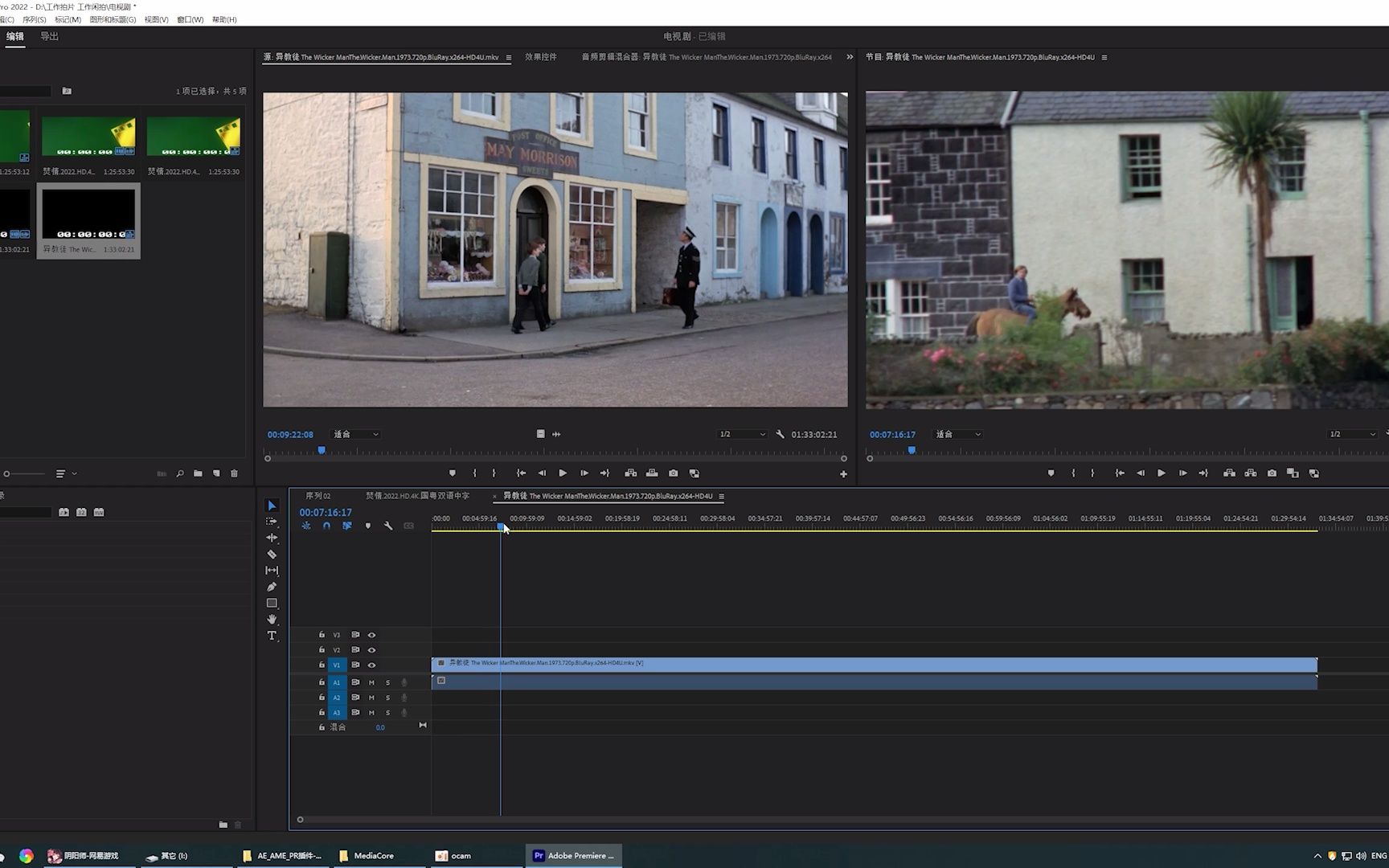
Task: Click caption track options icon in timeline
Action: pos(409,526)
